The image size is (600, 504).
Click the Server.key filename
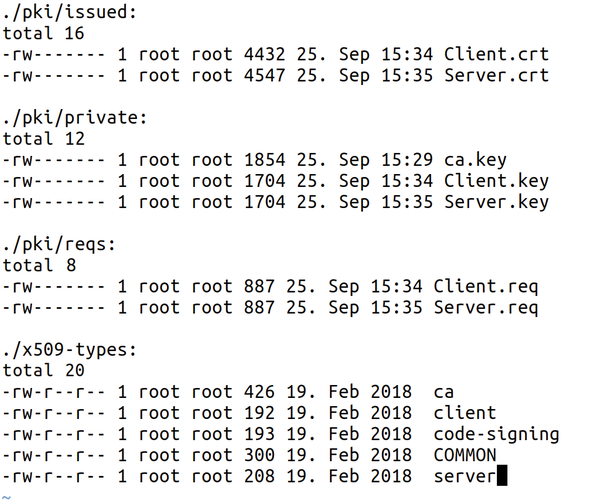496,202
